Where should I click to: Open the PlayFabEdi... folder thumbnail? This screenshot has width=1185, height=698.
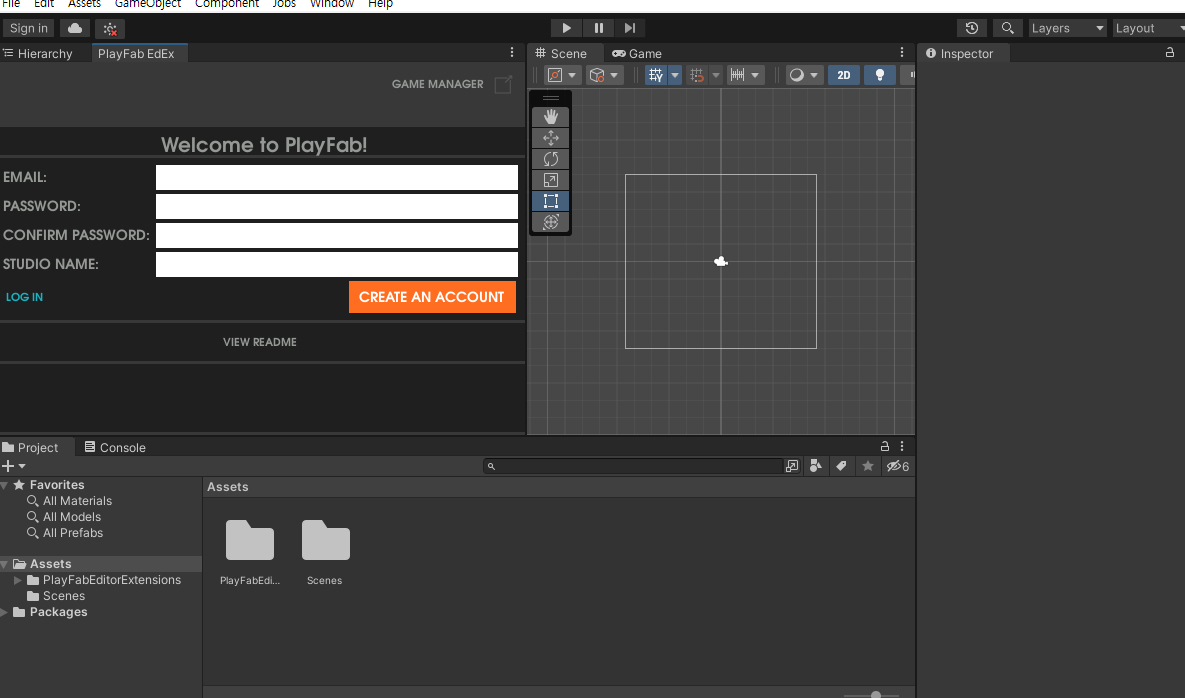point(249,540)
